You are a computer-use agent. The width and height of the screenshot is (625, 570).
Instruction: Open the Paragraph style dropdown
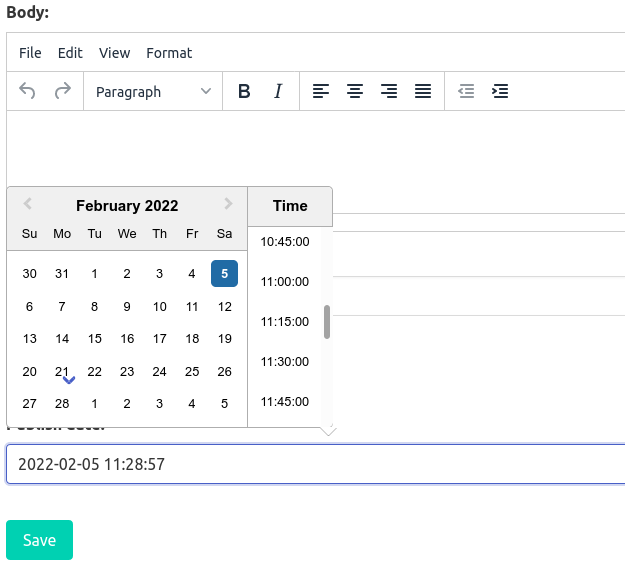coord(152,91)
